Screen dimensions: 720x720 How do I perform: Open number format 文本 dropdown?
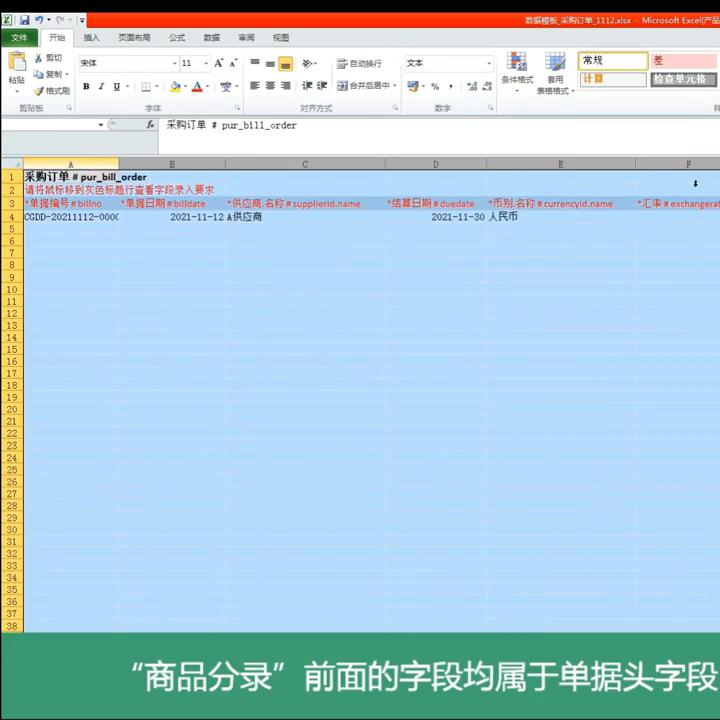(489, 63)
